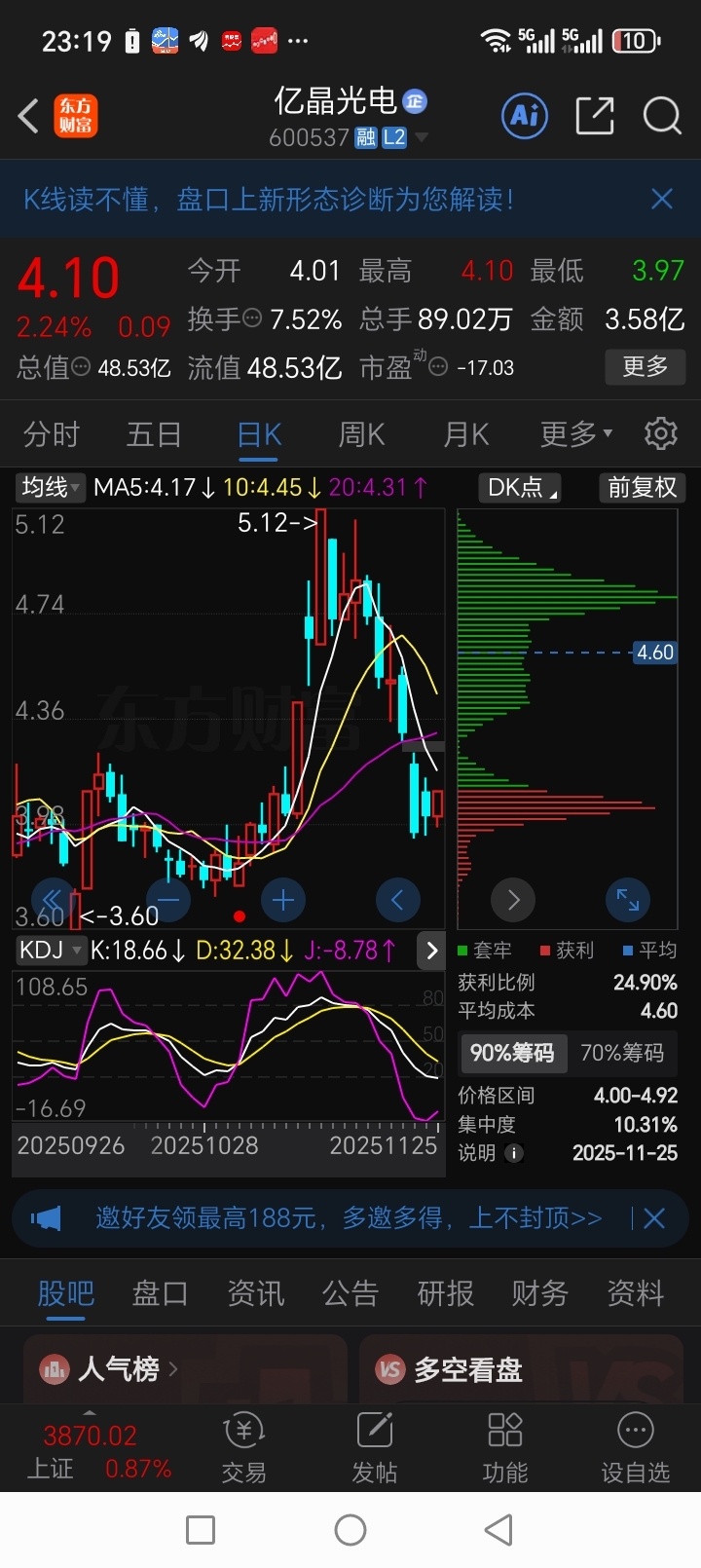This screenshot has height=1568, width=701.
Task: Switch to 周K tab
Action: pyautogui.click(x=361, y=433)
